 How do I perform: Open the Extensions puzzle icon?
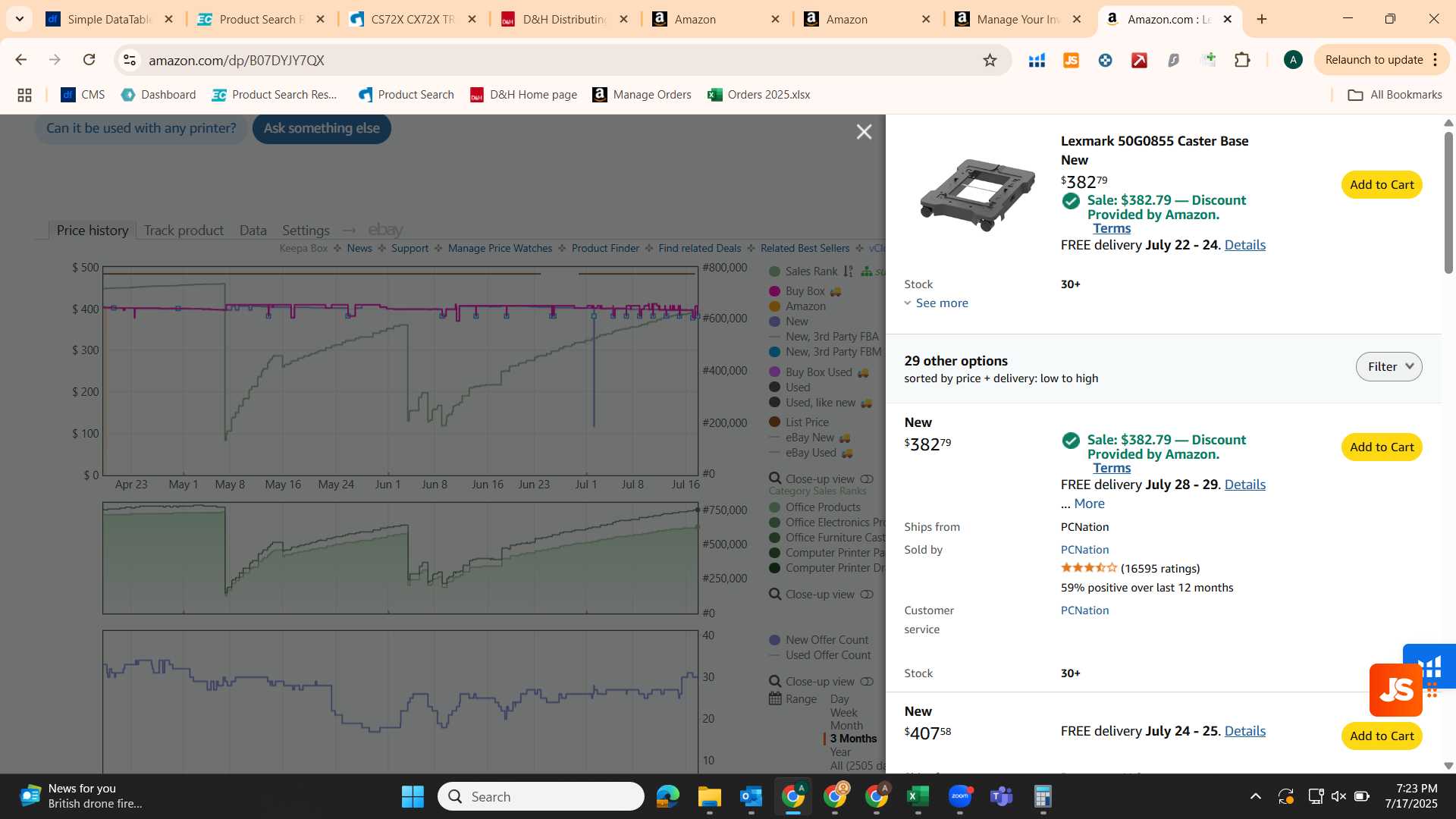[1242, 60]
